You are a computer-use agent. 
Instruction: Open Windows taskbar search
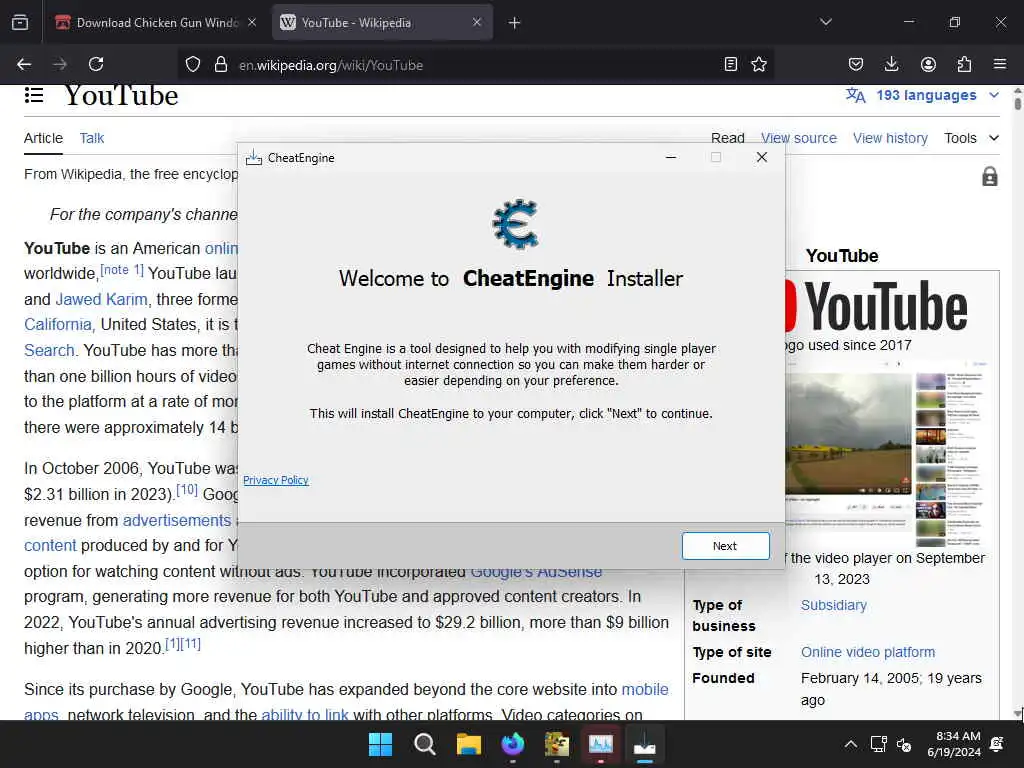[424, 744]
